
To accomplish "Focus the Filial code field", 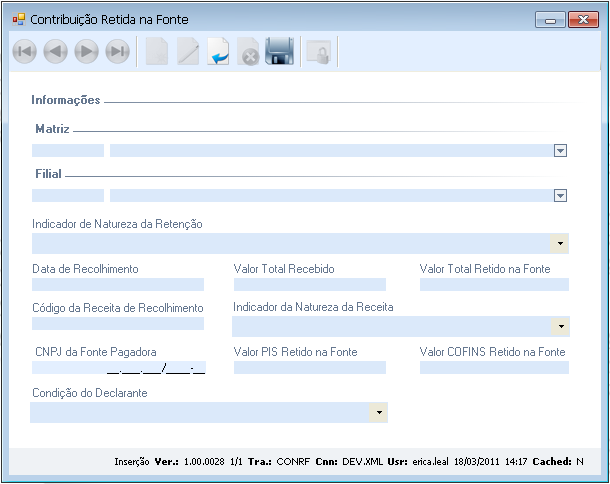I will point(68,196).
